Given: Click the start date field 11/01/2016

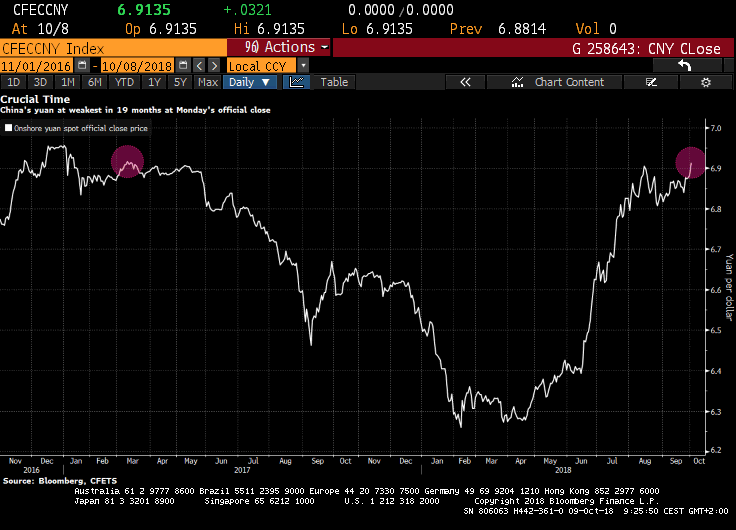Looking at the screenshot, I should pos(37,66).
